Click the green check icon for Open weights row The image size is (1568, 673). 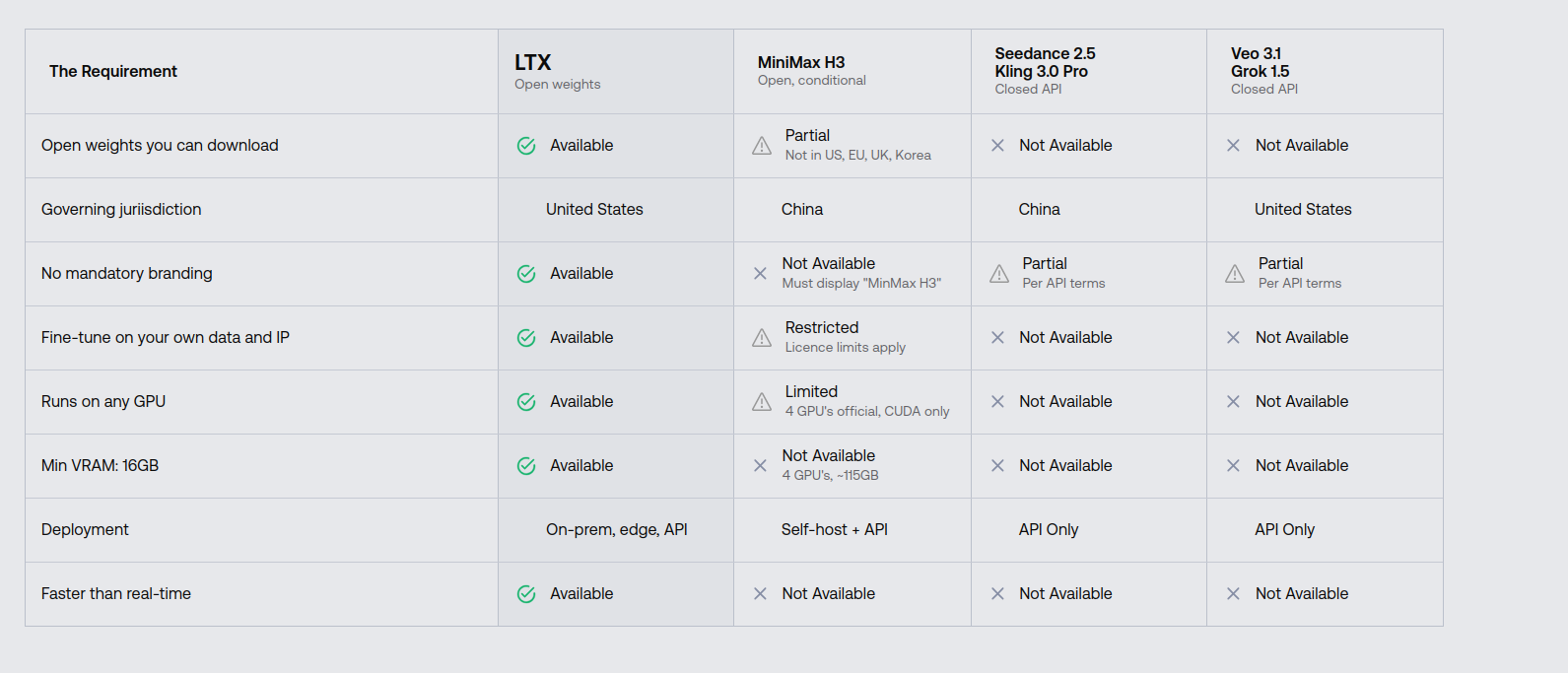pyautogui.click(x=526, y=146)
